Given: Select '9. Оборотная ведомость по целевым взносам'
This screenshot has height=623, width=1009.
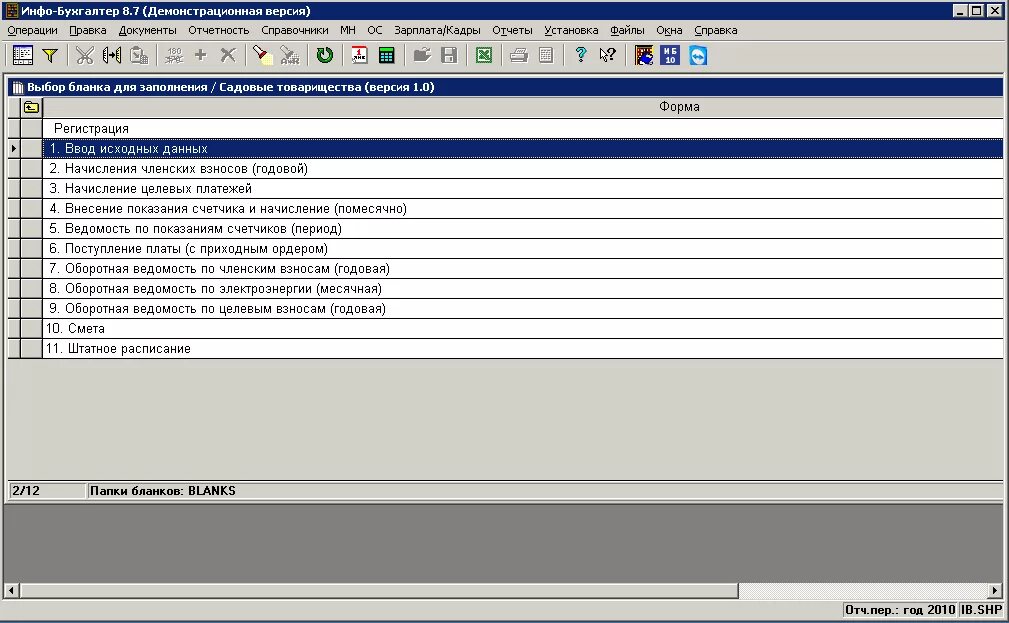Looking at the screenshot, I should pyautogui.click(x=523, y=308).
